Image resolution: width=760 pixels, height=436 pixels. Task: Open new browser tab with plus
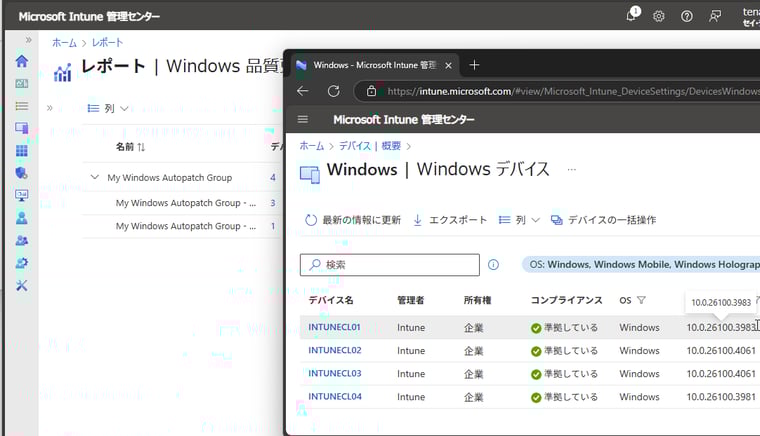pyautogui.click(x=475, y=65)
